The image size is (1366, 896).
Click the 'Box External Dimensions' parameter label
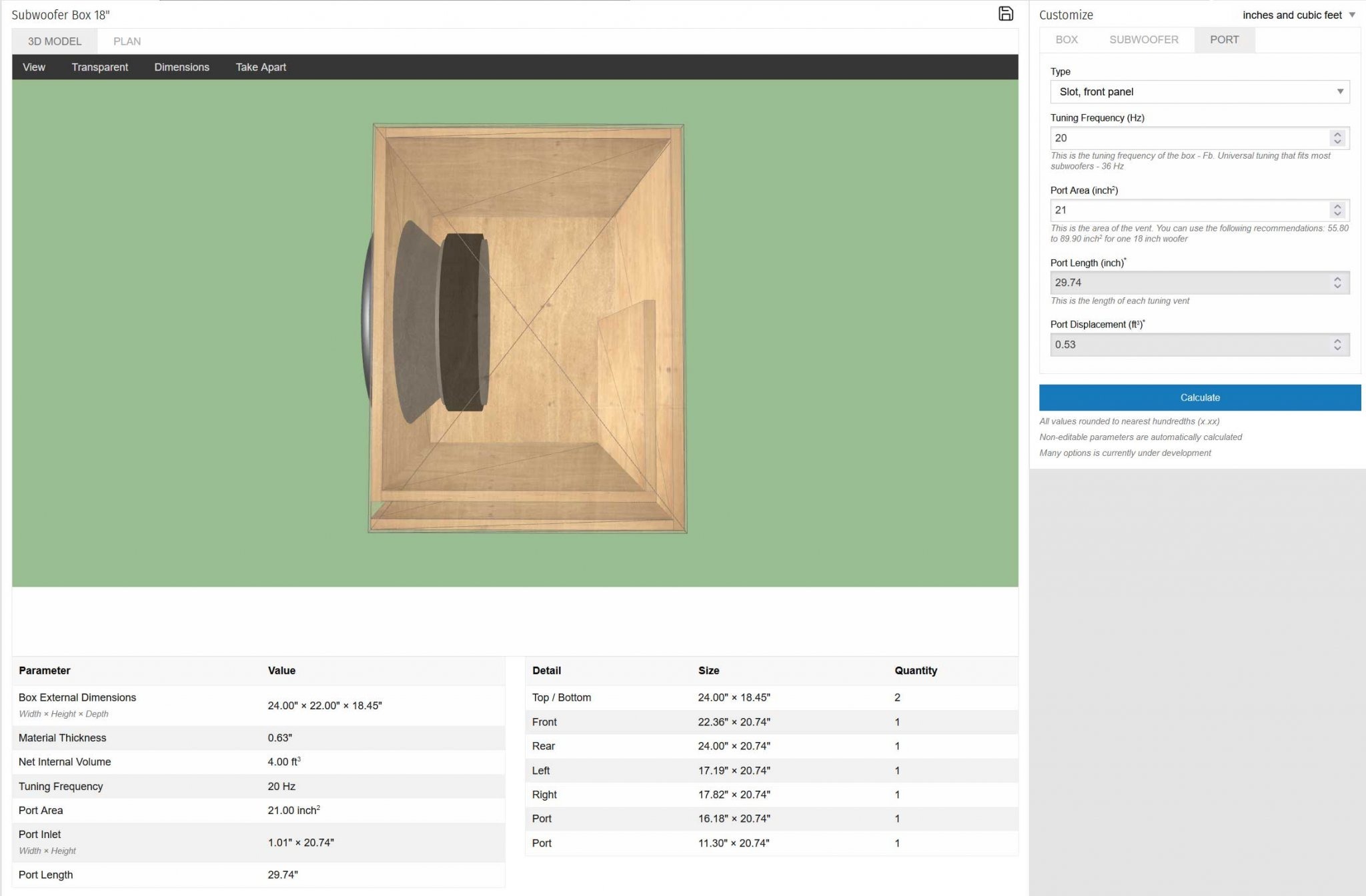coord(77,697)
